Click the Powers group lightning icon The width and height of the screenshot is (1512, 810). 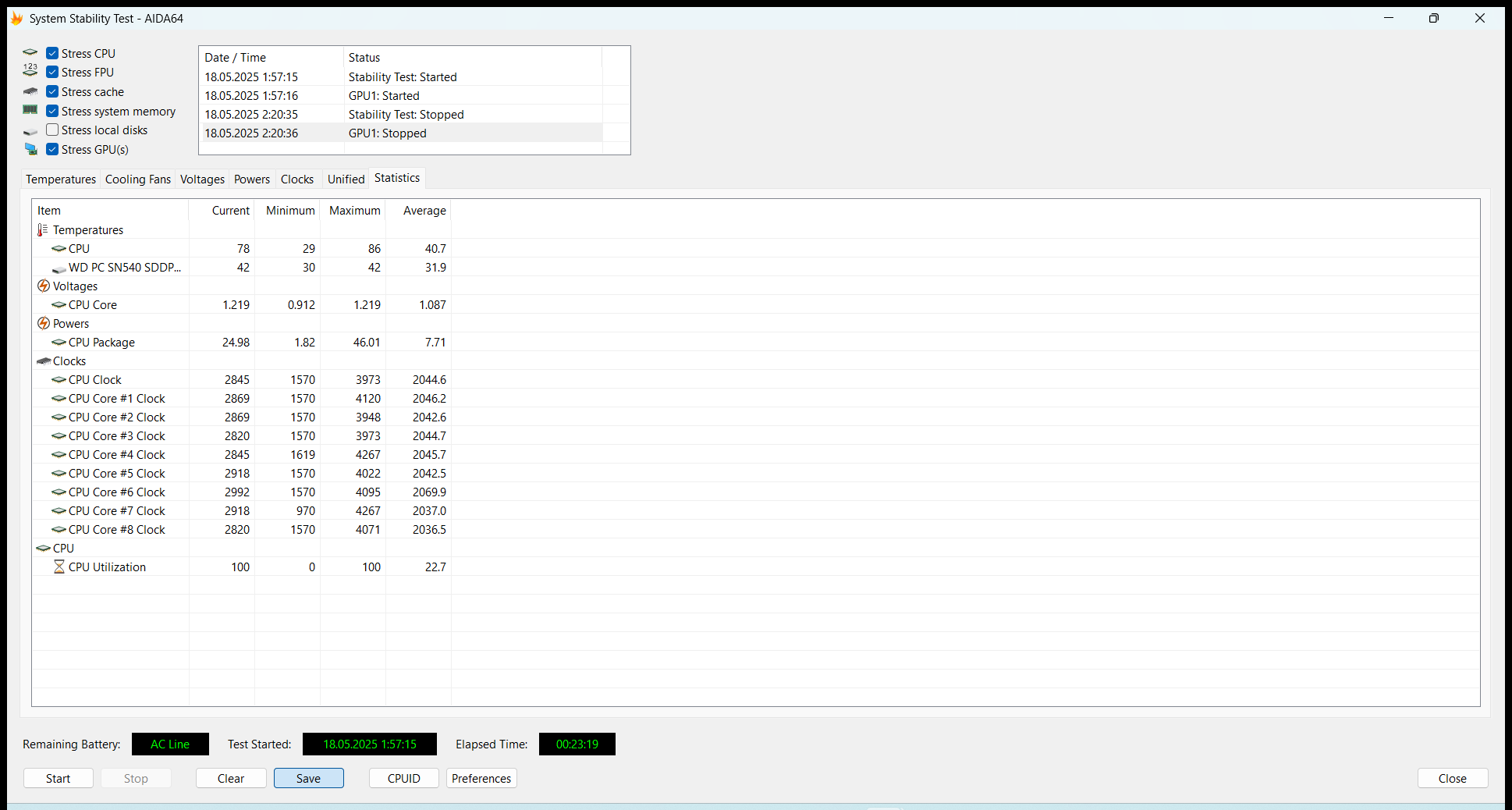(x=44, y=324)
